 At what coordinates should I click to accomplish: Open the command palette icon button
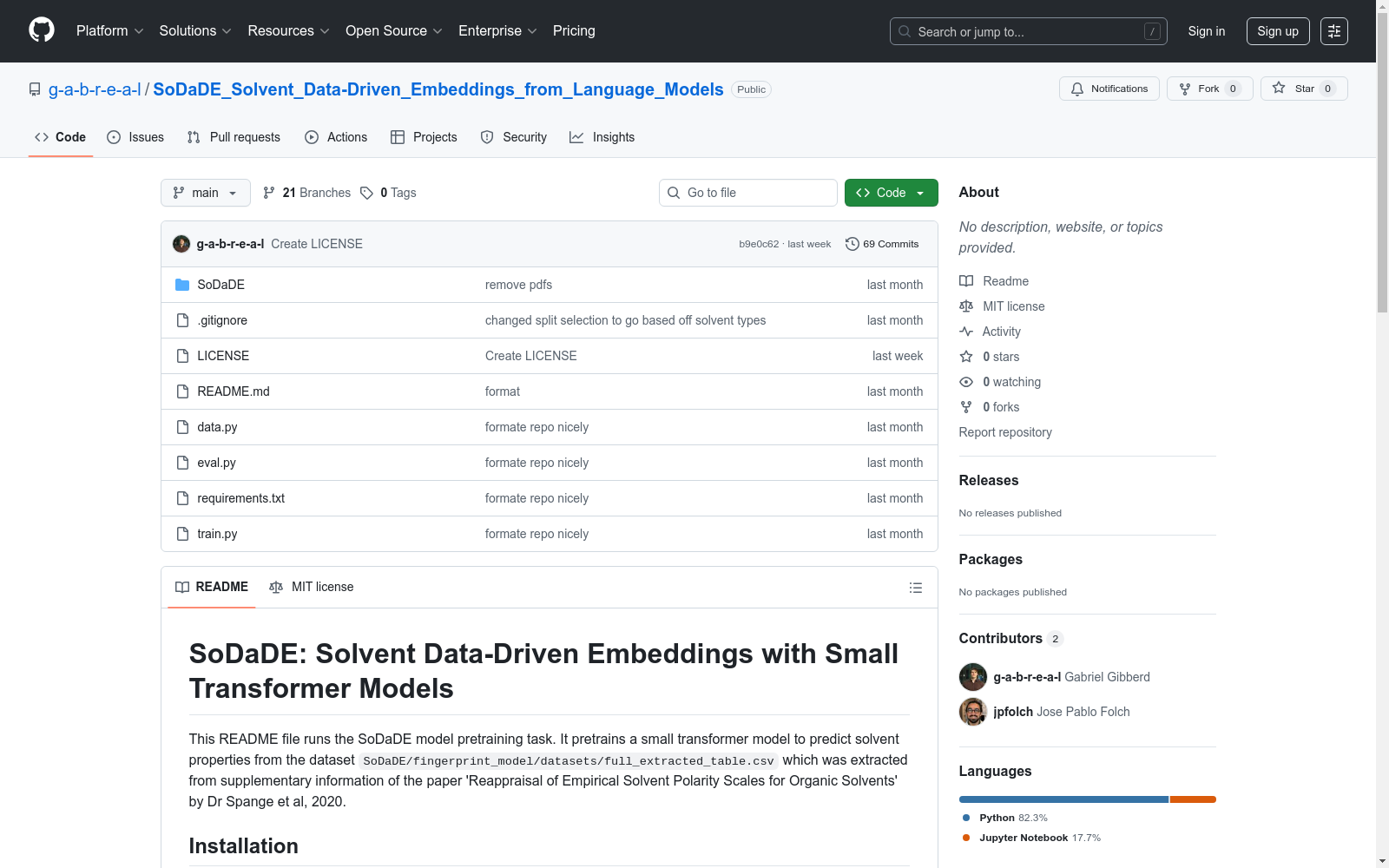(x=1334, y=31)
